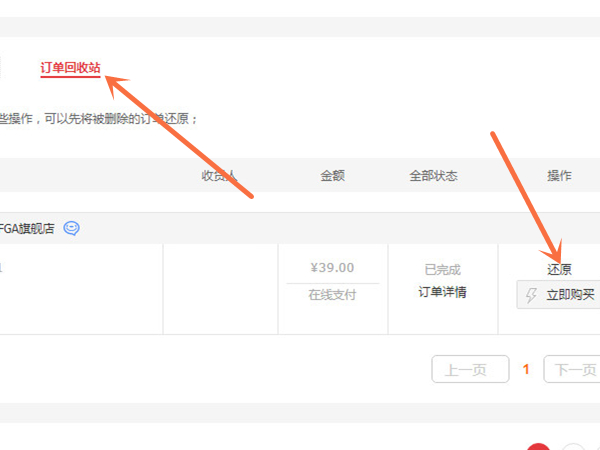Click the chat icon beside FGA旗舰店
This screenshot has height=450, width=600.
click(x=71, y=228)
